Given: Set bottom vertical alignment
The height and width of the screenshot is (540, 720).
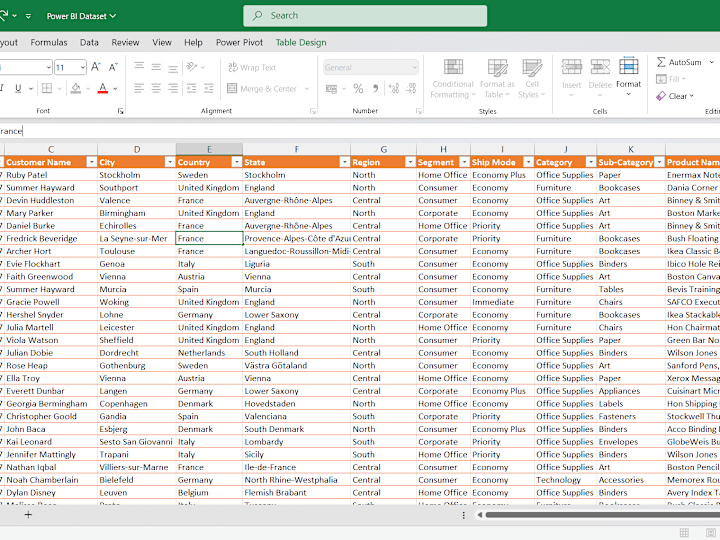Looking at the screenshot, I should click(x=173, y=67).
